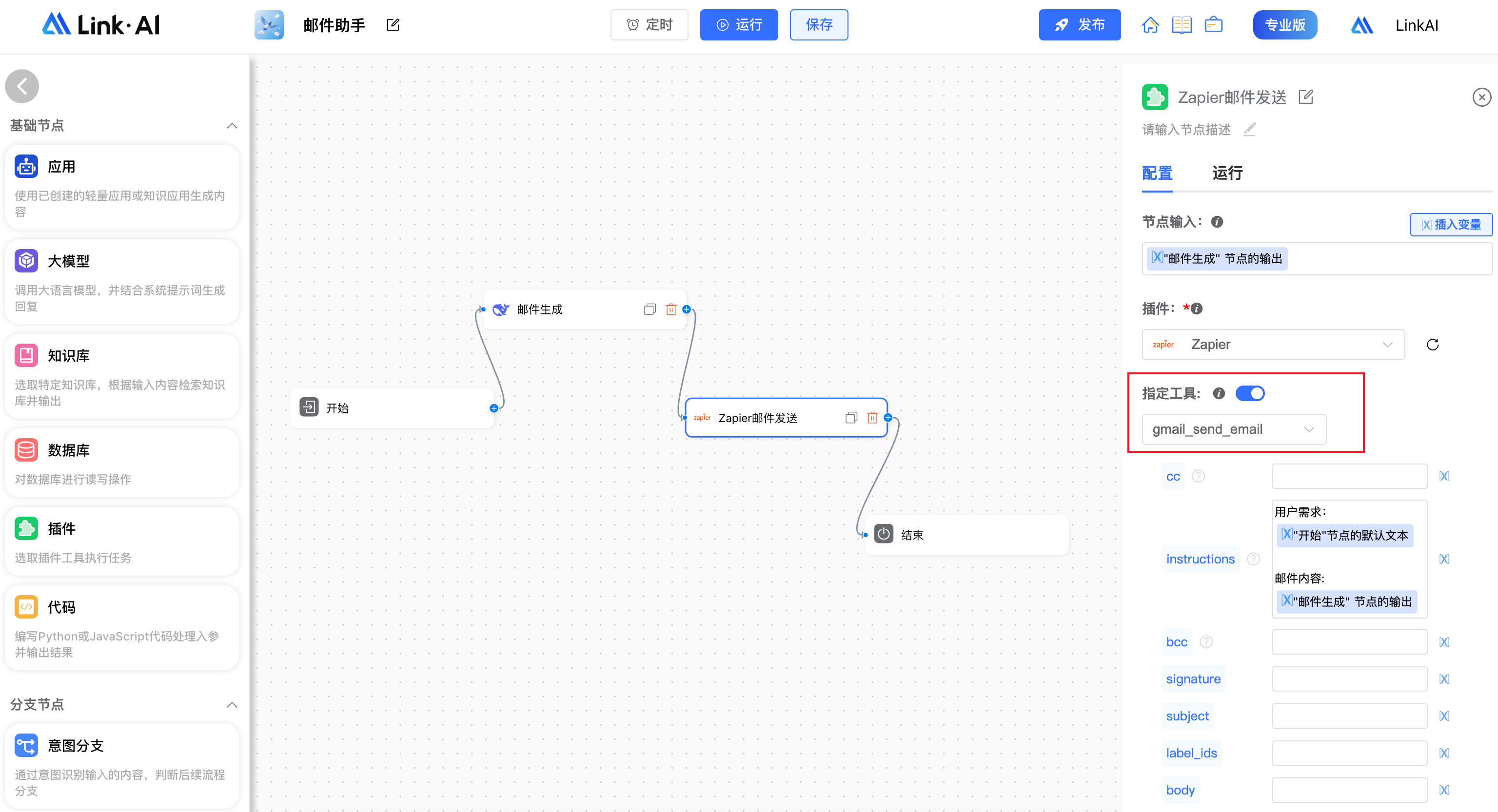Collapse the 基础节点 section
This screenshot has width=1498, height=812.
coord(232,126)
